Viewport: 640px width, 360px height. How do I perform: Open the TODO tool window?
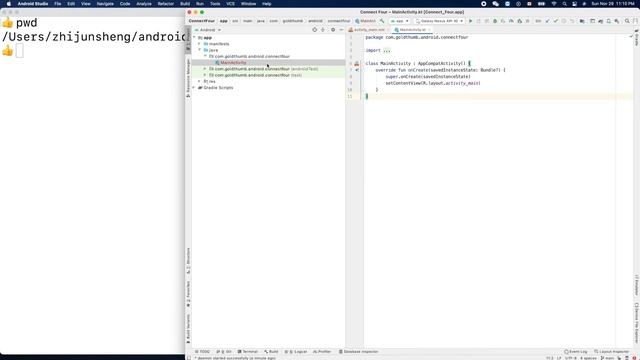tap(202, 351)
